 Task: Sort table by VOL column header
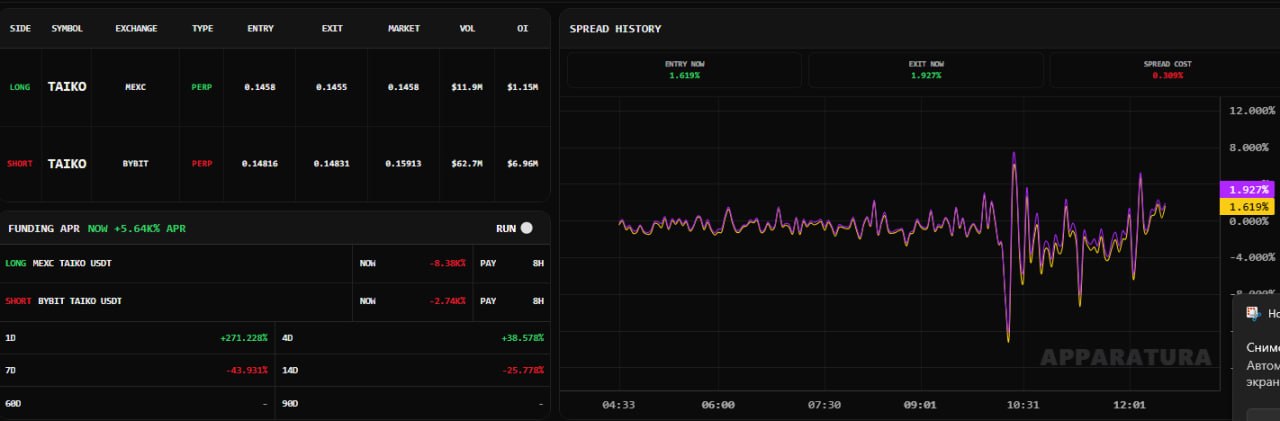[x=467, y=29]
